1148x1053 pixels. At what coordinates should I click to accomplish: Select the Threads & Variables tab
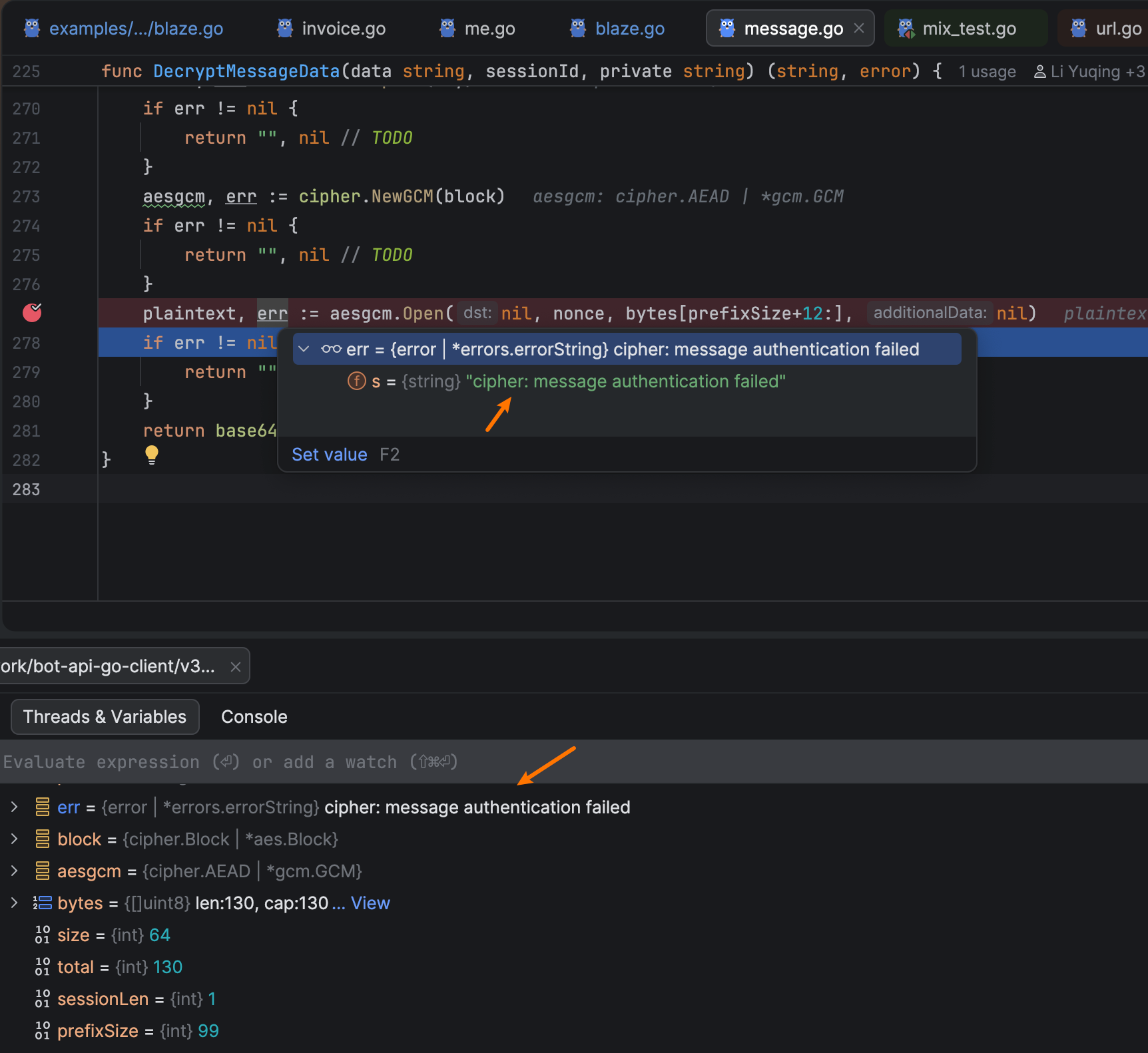pyautogui.click(x=105, y=717)
